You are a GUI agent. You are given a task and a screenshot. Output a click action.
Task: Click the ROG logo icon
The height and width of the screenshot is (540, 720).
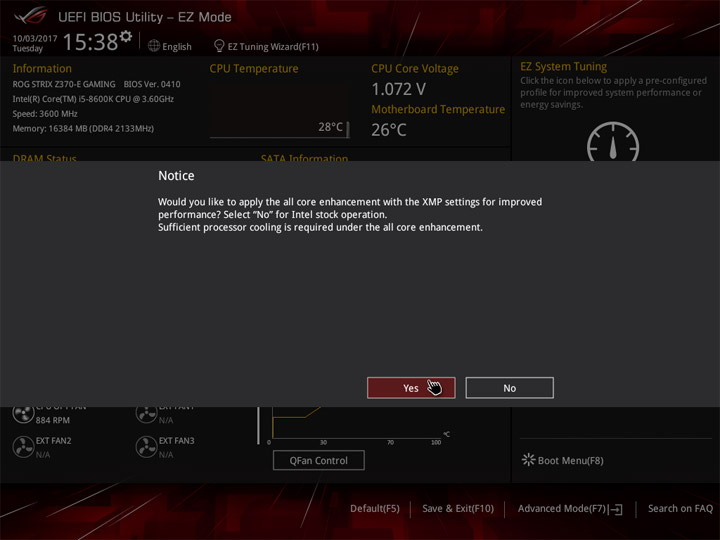pos(30,16)
